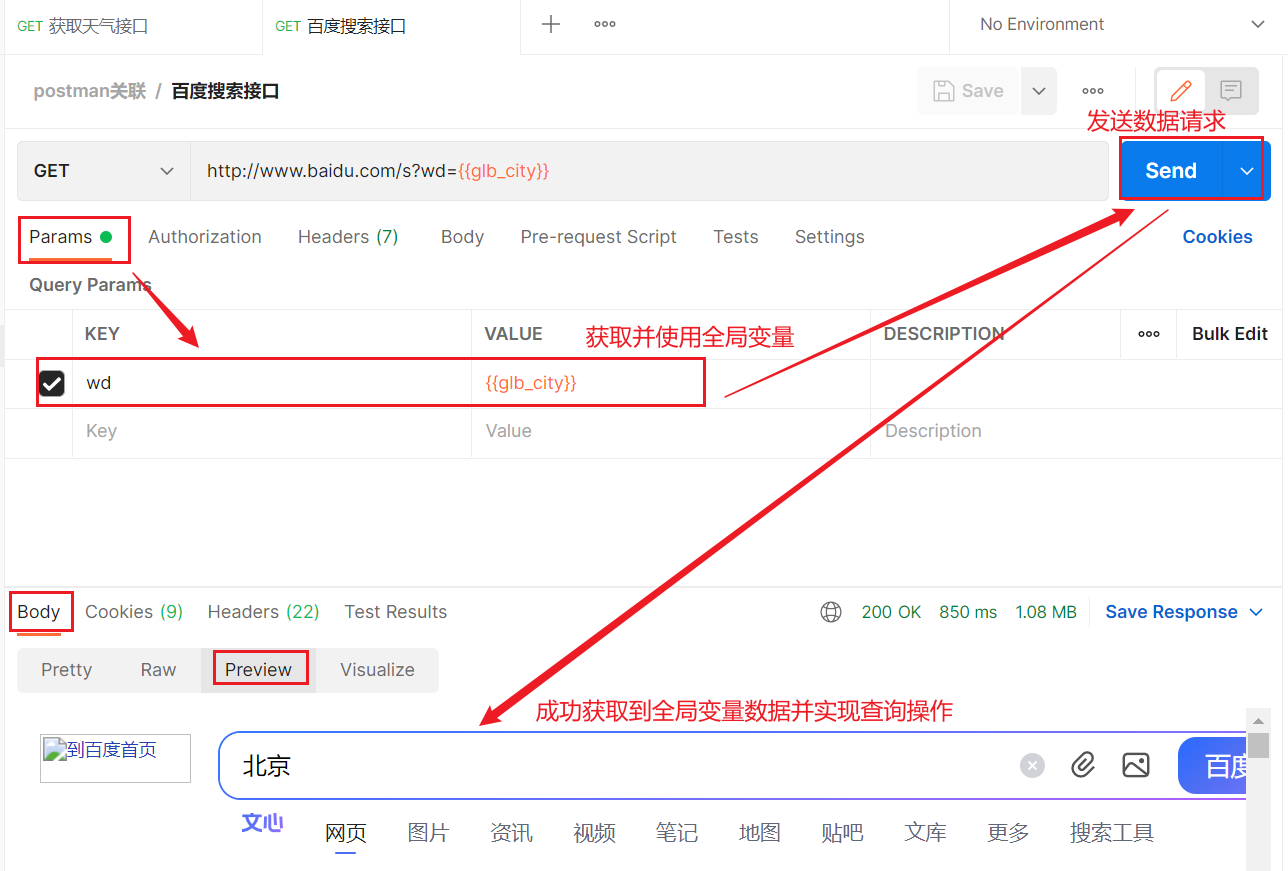
Task: Click the network globe icon
Action: tap(831, 612)
